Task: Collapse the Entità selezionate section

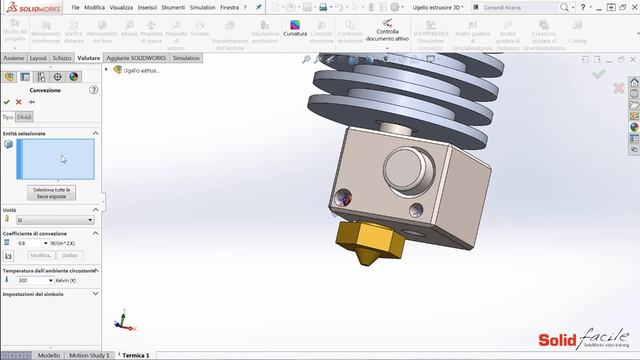Action: [x=95, y=133]
